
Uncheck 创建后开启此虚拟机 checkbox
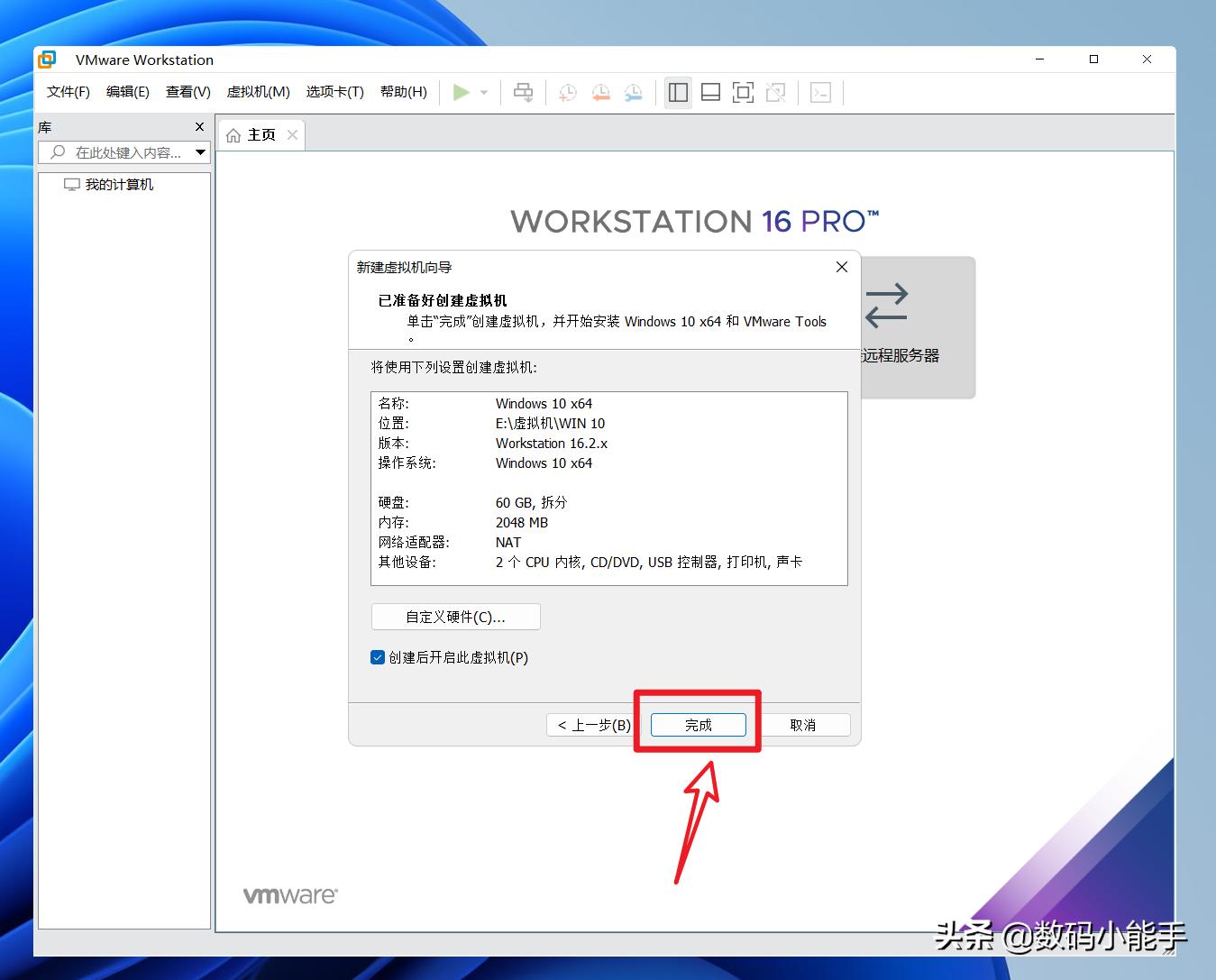coord(378,657)
